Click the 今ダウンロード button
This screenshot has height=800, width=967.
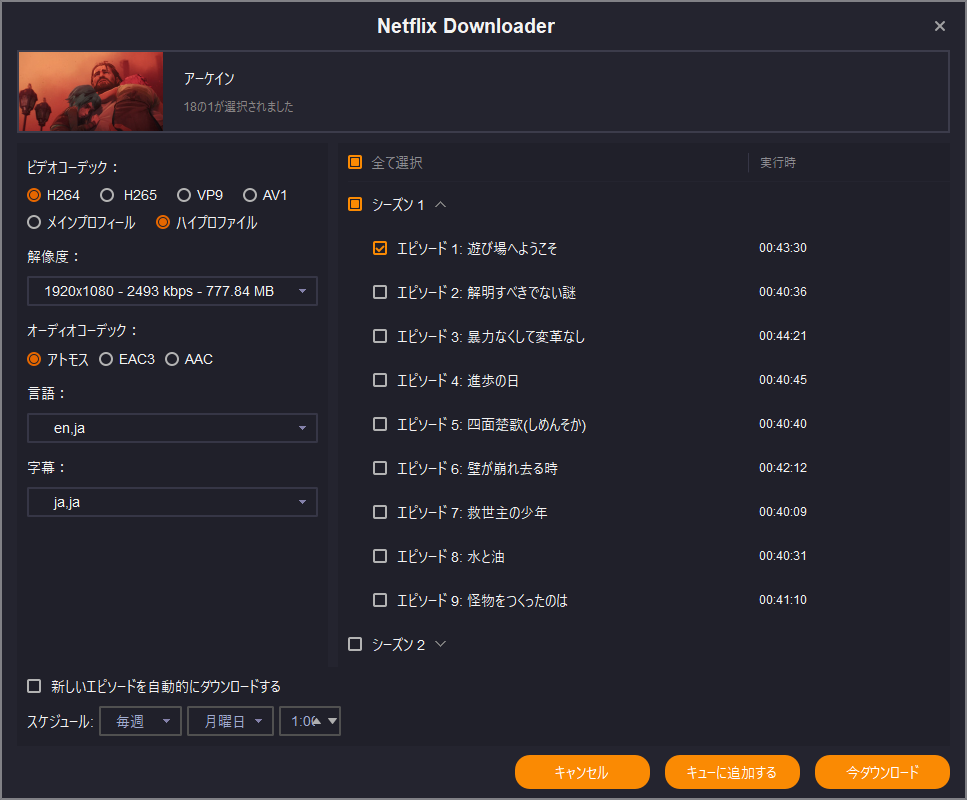click(882, 772)
